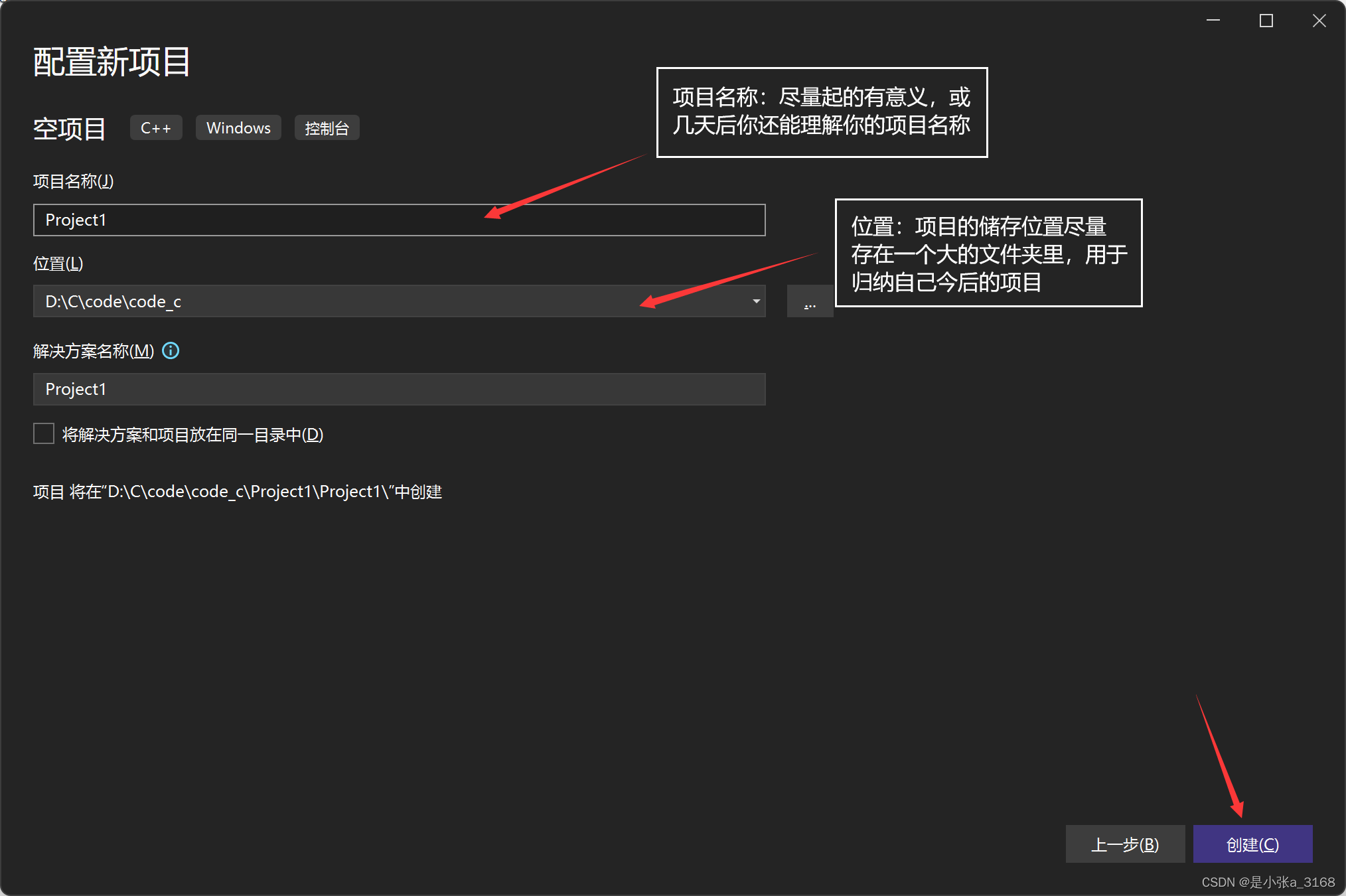This screenshot has height=896, width=1346.
Task: Maximize the configure project window
Action: tap(1266, 21)
